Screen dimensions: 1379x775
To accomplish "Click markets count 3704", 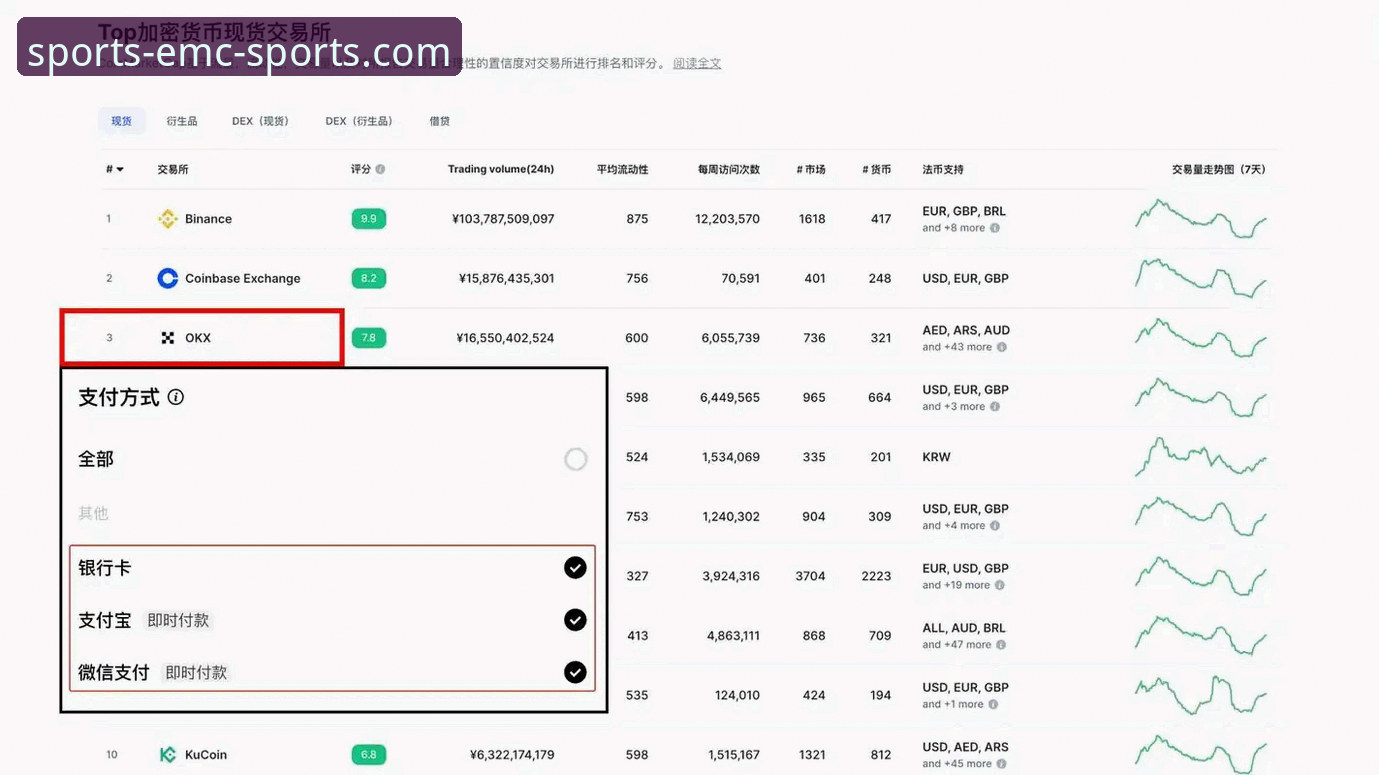I will pos(811,576).
